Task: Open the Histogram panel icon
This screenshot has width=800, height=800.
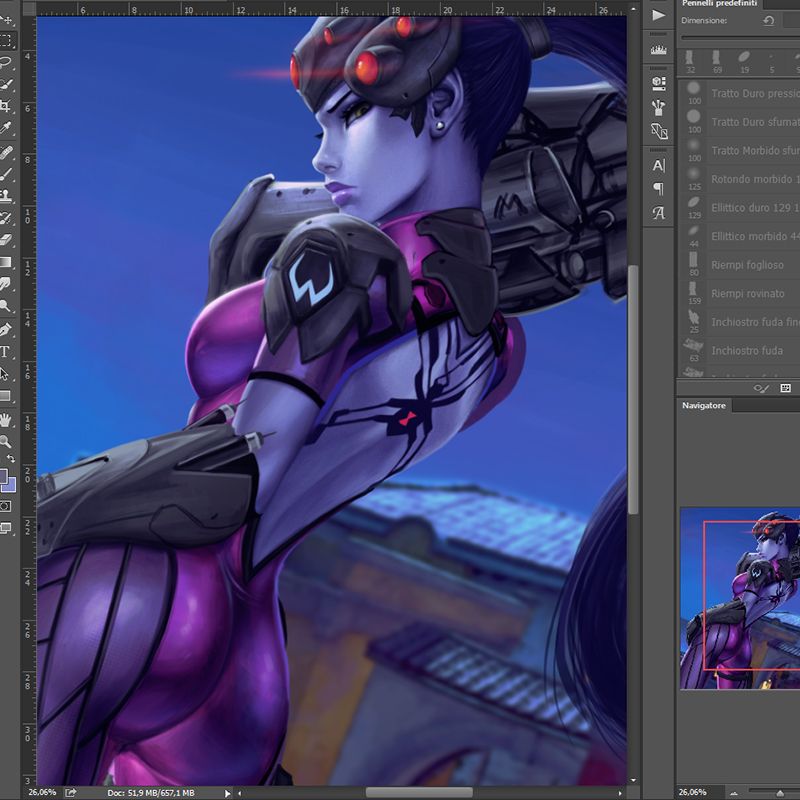Action: [x=659, y=50]
